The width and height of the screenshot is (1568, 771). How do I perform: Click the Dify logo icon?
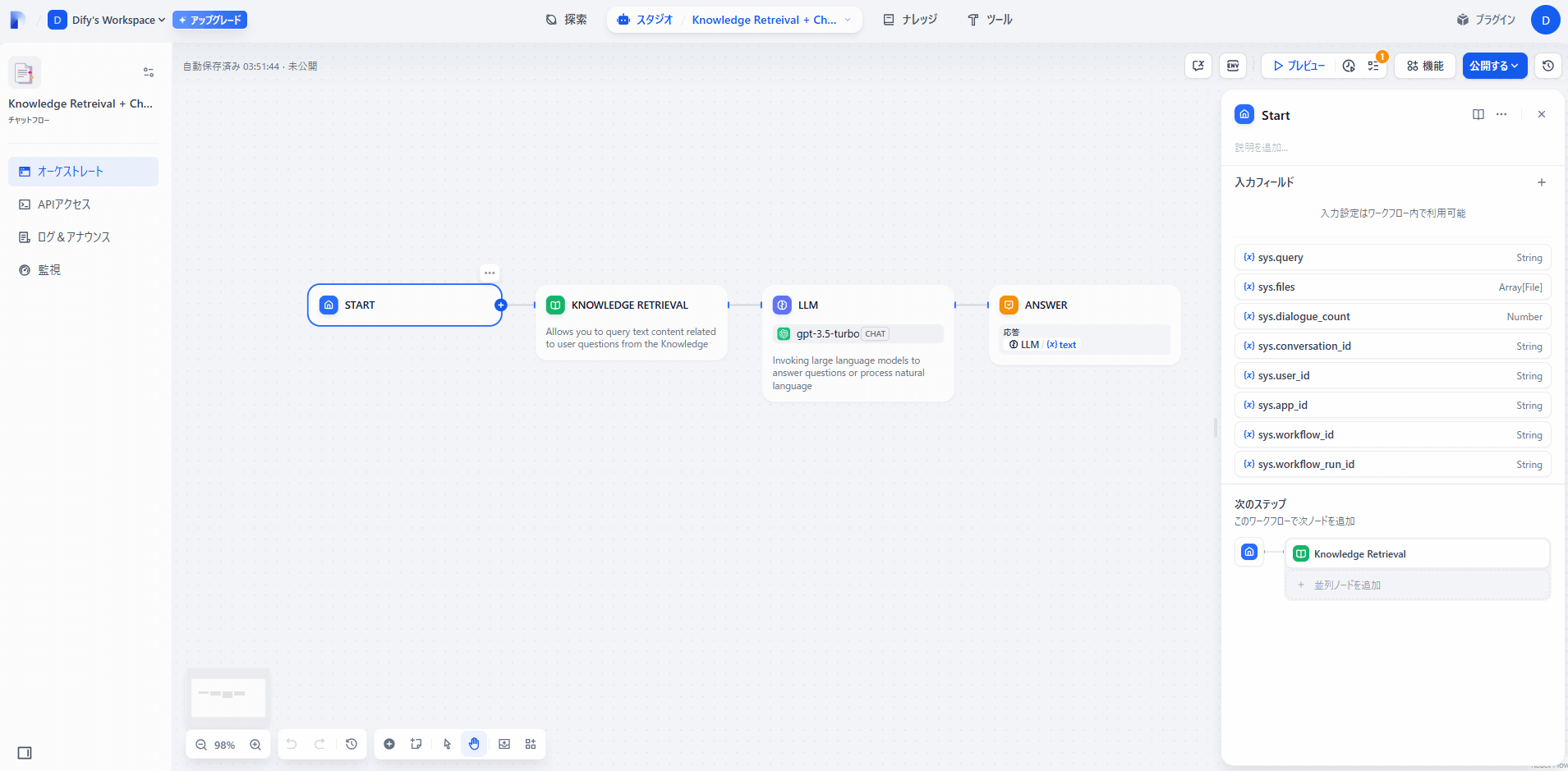(x=17, y=20)
